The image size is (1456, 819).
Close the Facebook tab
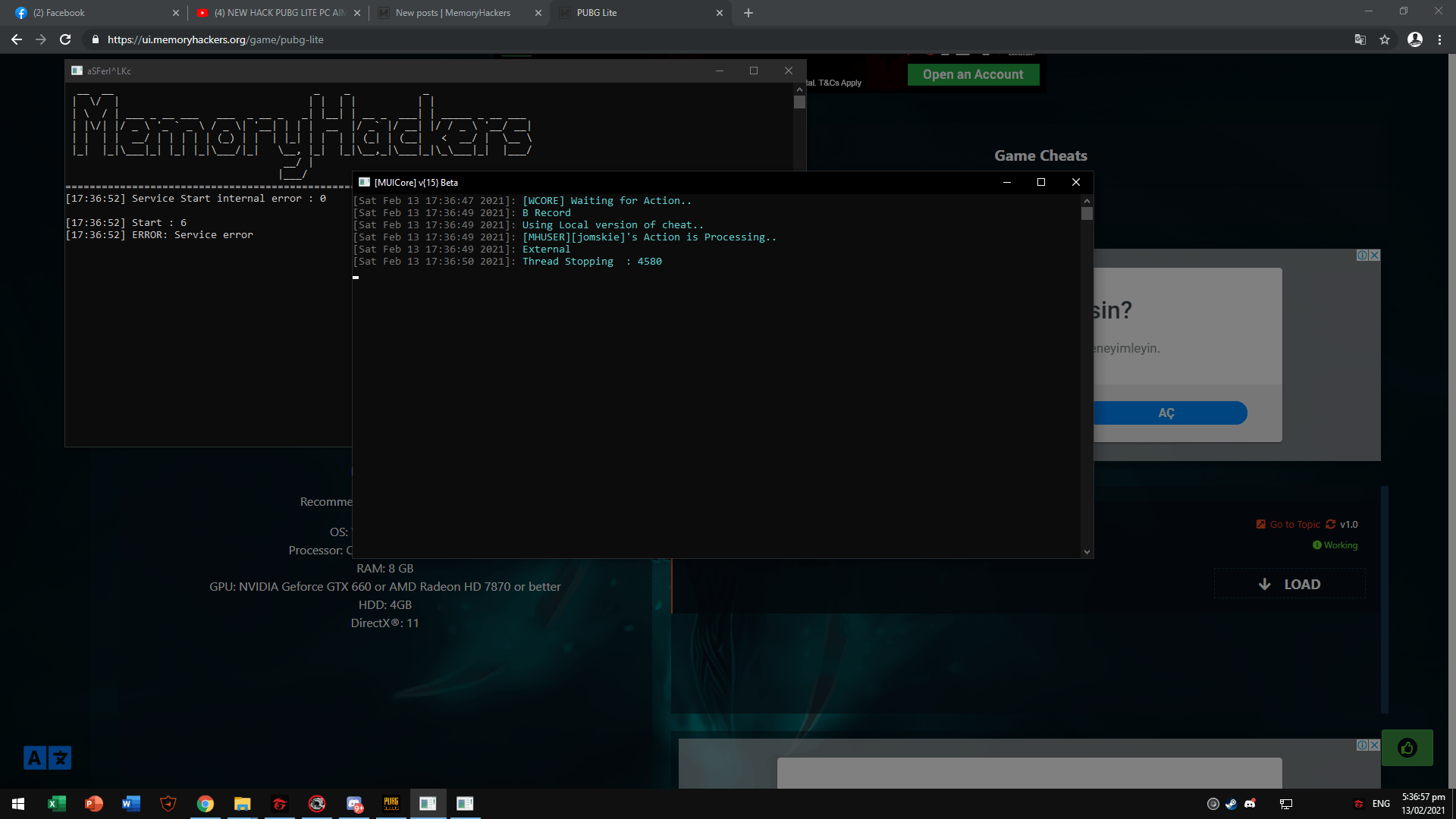(x=176, y=13)
